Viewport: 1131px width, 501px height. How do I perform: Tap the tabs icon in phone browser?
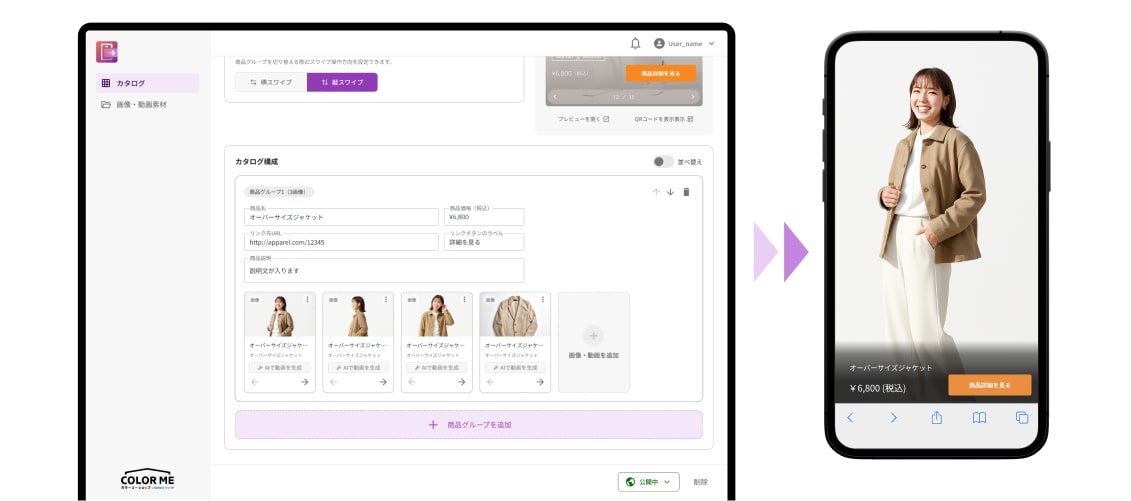coord(1021,418)
